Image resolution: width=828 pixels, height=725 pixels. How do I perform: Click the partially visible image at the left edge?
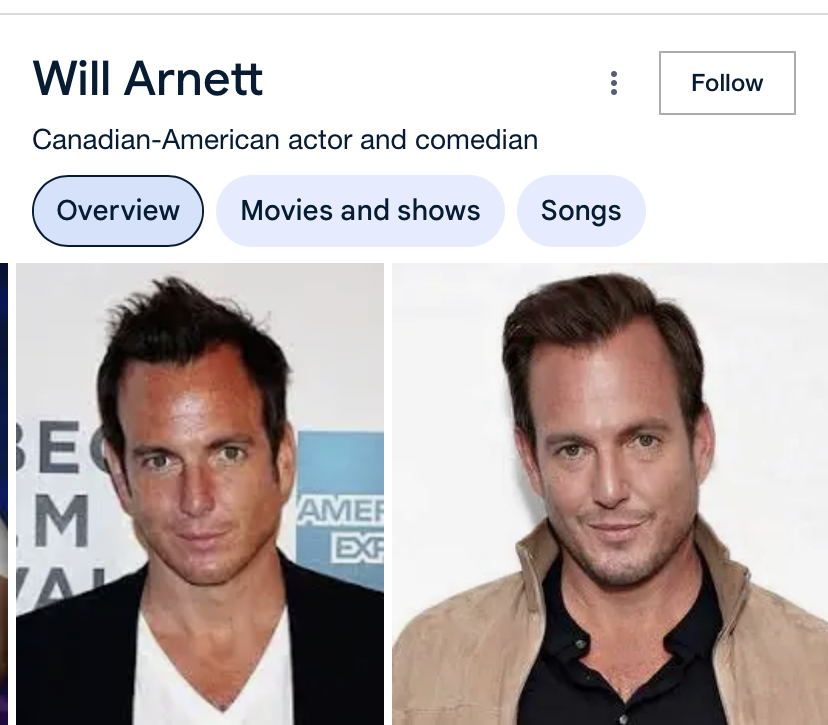pyautogui.click(x=4, y=494)
